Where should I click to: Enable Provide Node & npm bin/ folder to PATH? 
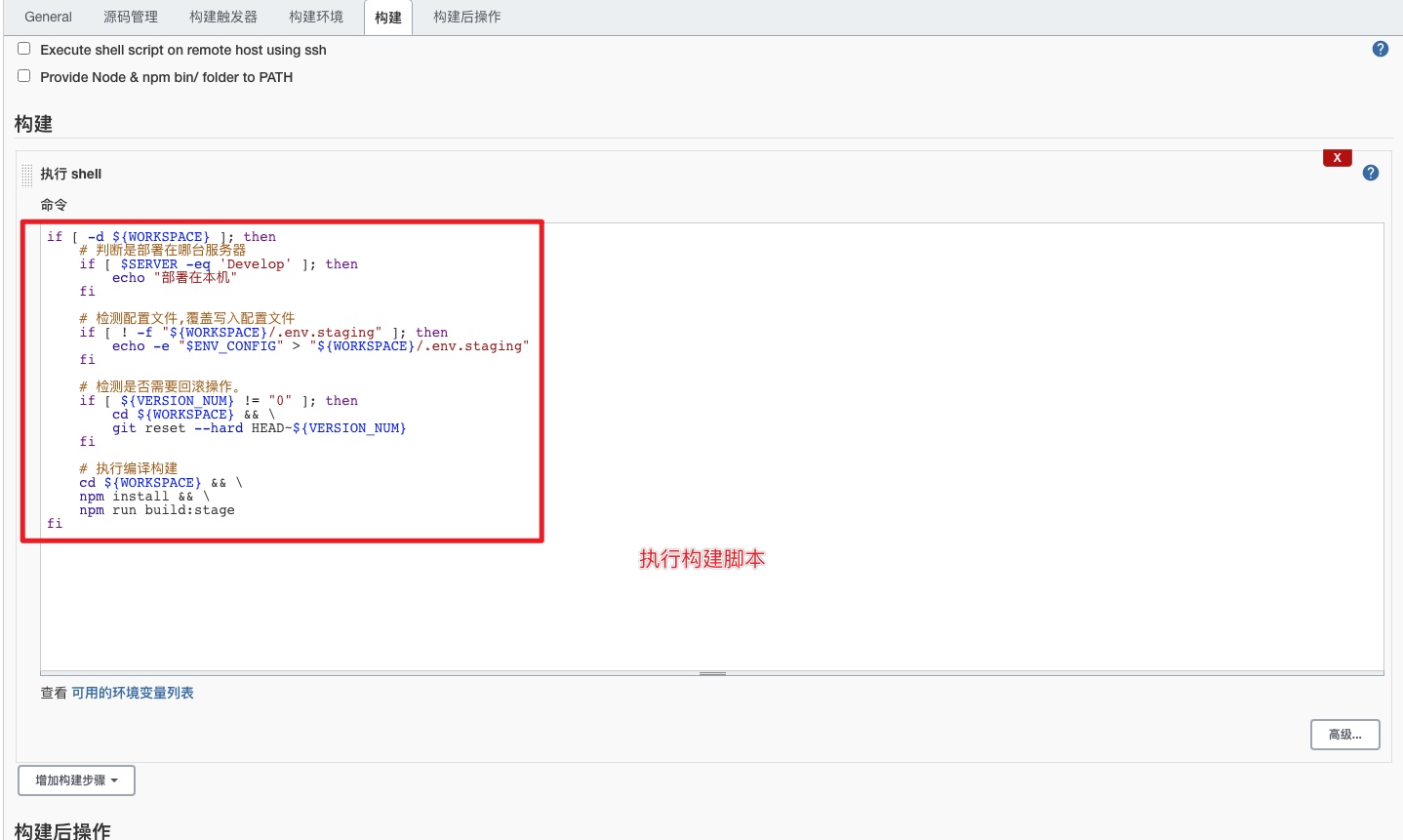tap(24, 76)
